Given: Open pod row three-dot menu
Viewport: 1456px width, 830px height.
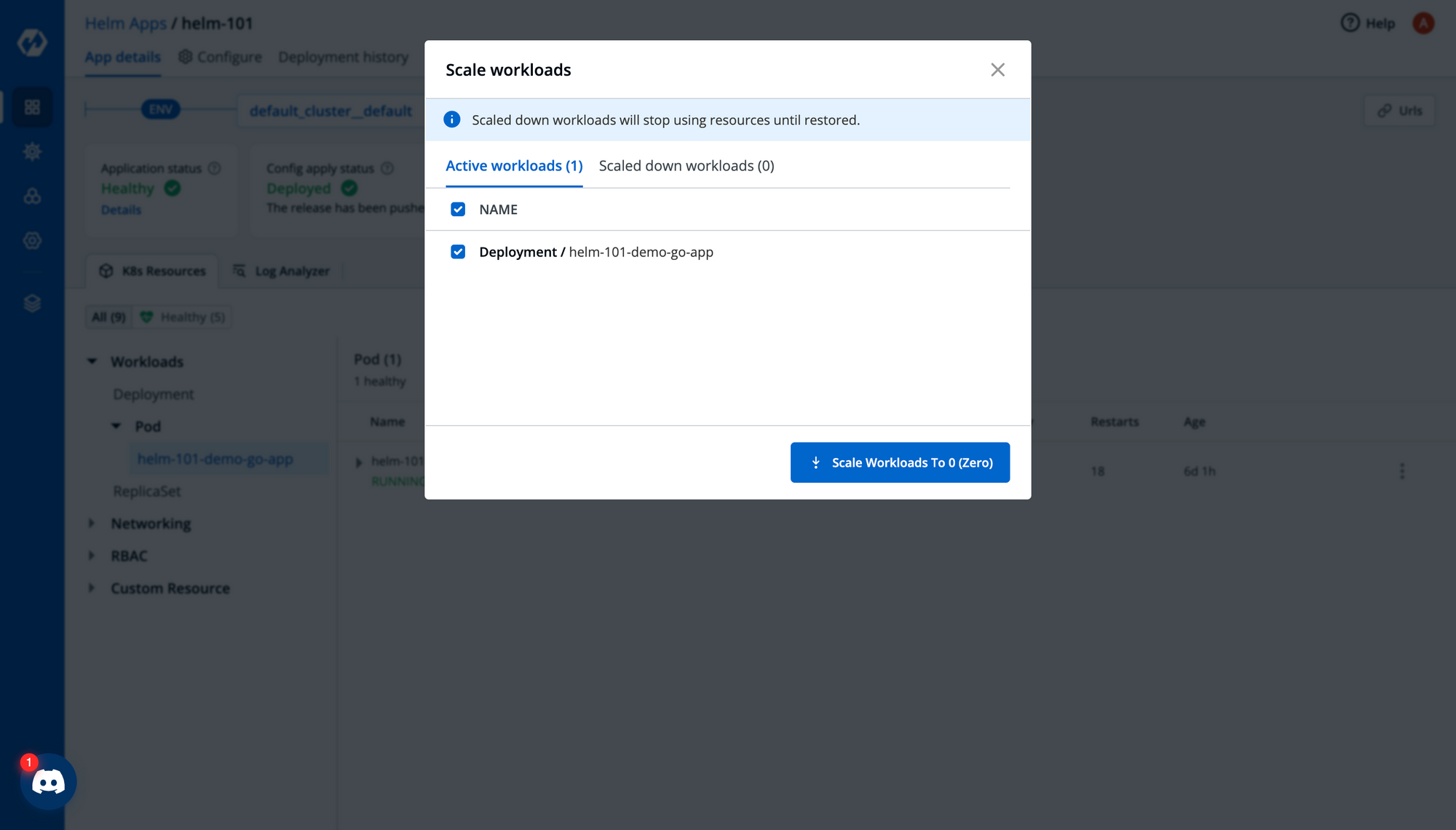Looking at the screenshot, I should (x=1402, y=471).
